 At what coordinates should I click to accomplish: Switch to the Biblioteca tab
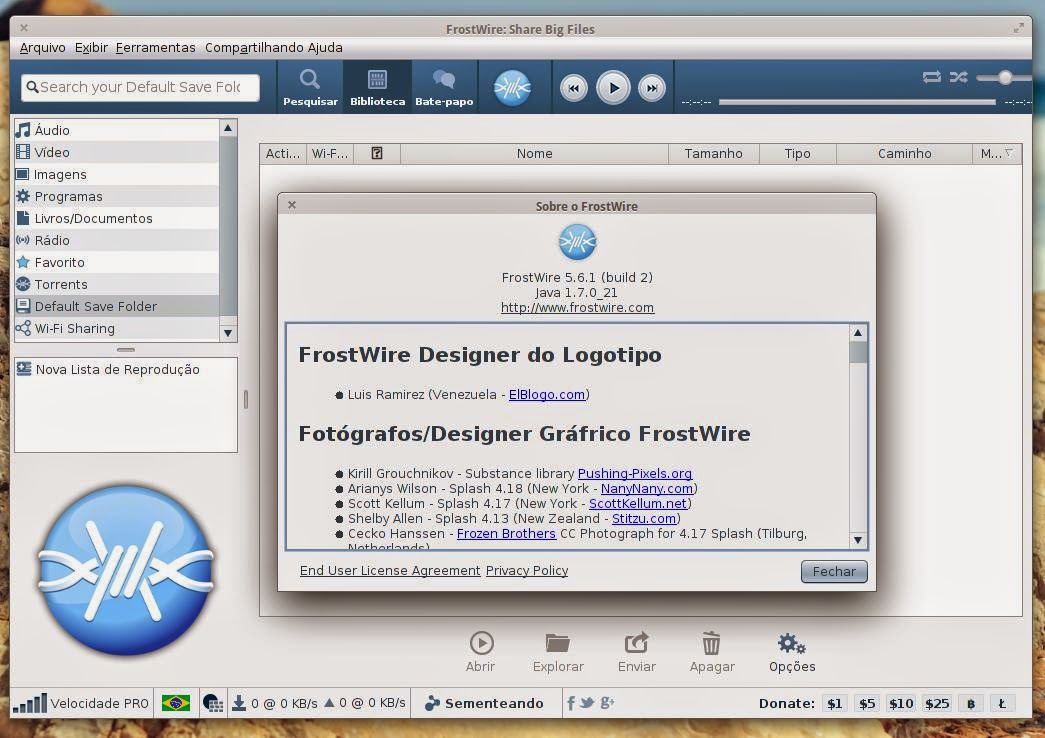[x=377, y=87]
